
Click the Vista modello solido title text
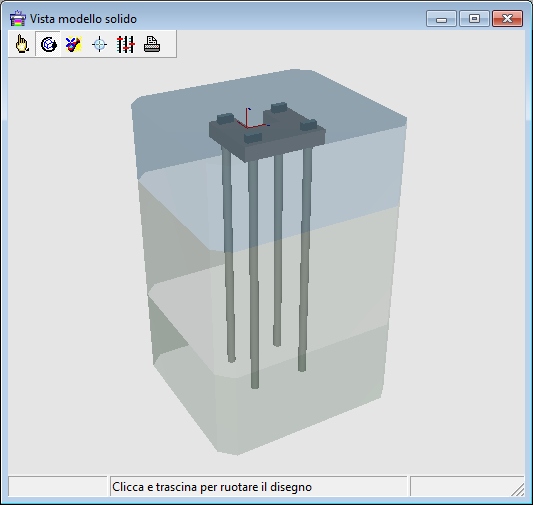83,19
